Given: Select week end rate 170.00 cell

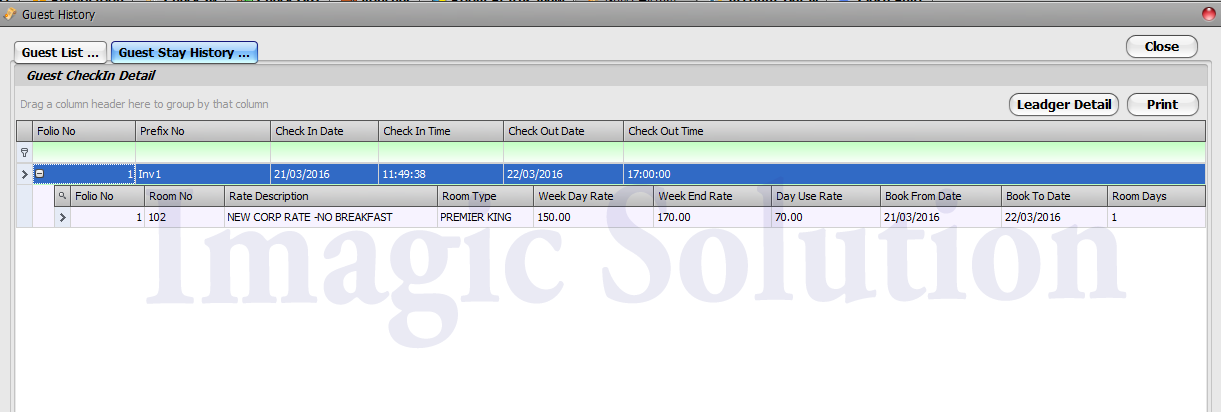Looking at the screenshot, I should coord(712,216).
